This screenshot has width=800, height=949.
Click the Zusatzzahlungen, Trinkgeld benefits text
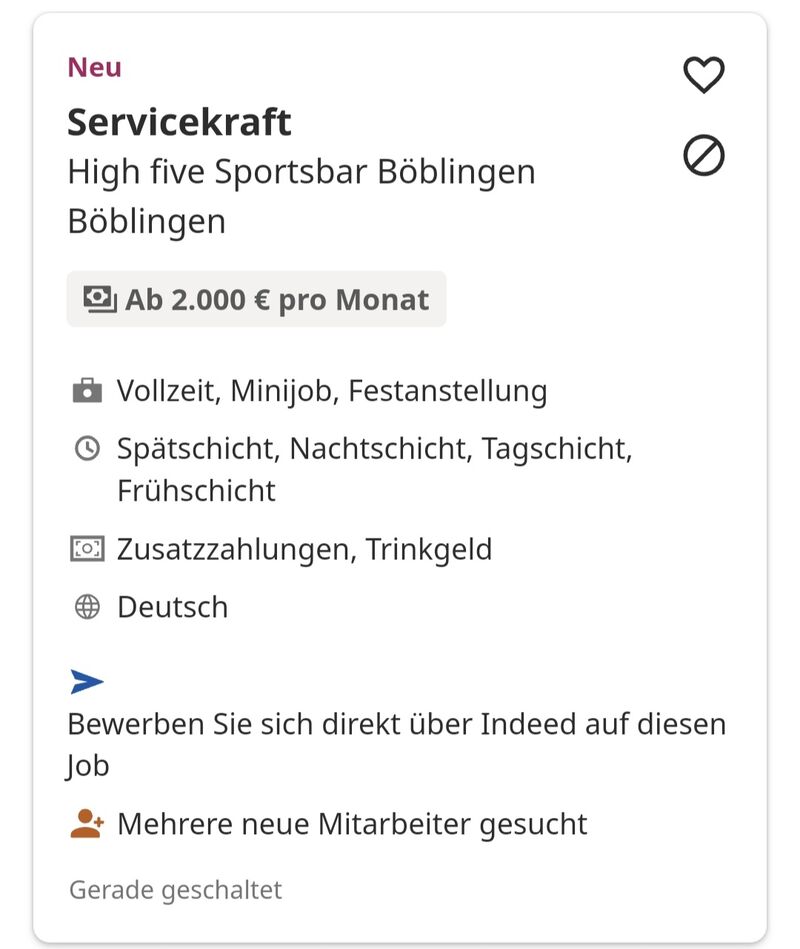[304, 549]
